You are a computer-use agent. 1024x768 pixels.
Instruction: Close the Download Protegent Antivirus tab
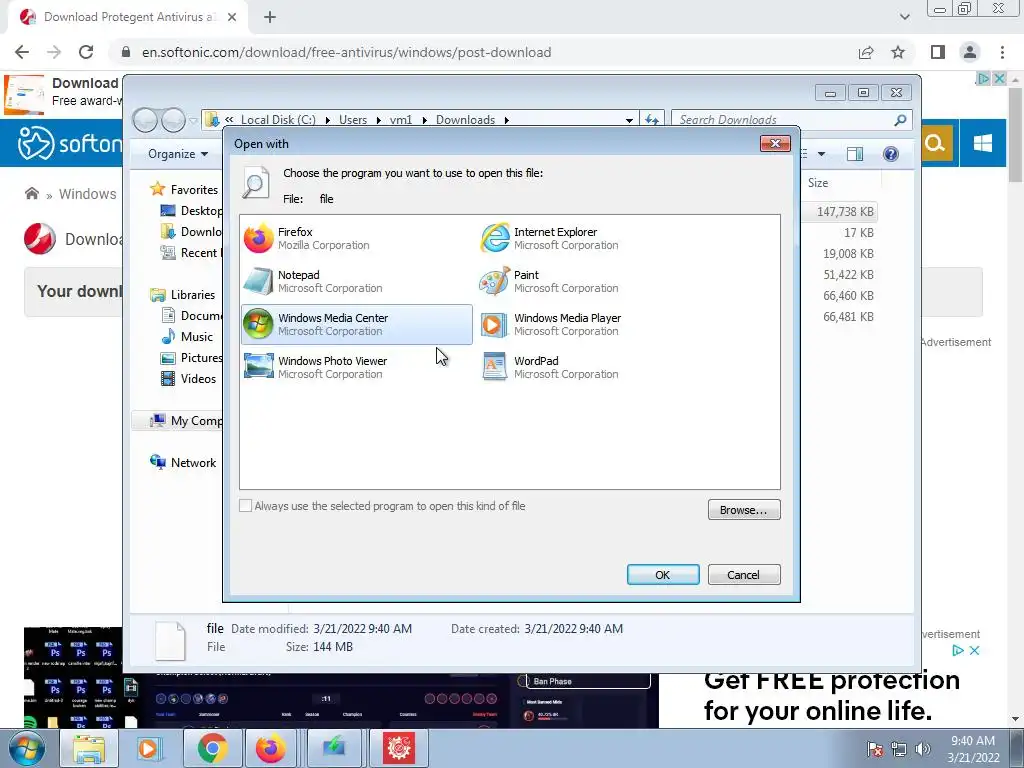[232, 17]
